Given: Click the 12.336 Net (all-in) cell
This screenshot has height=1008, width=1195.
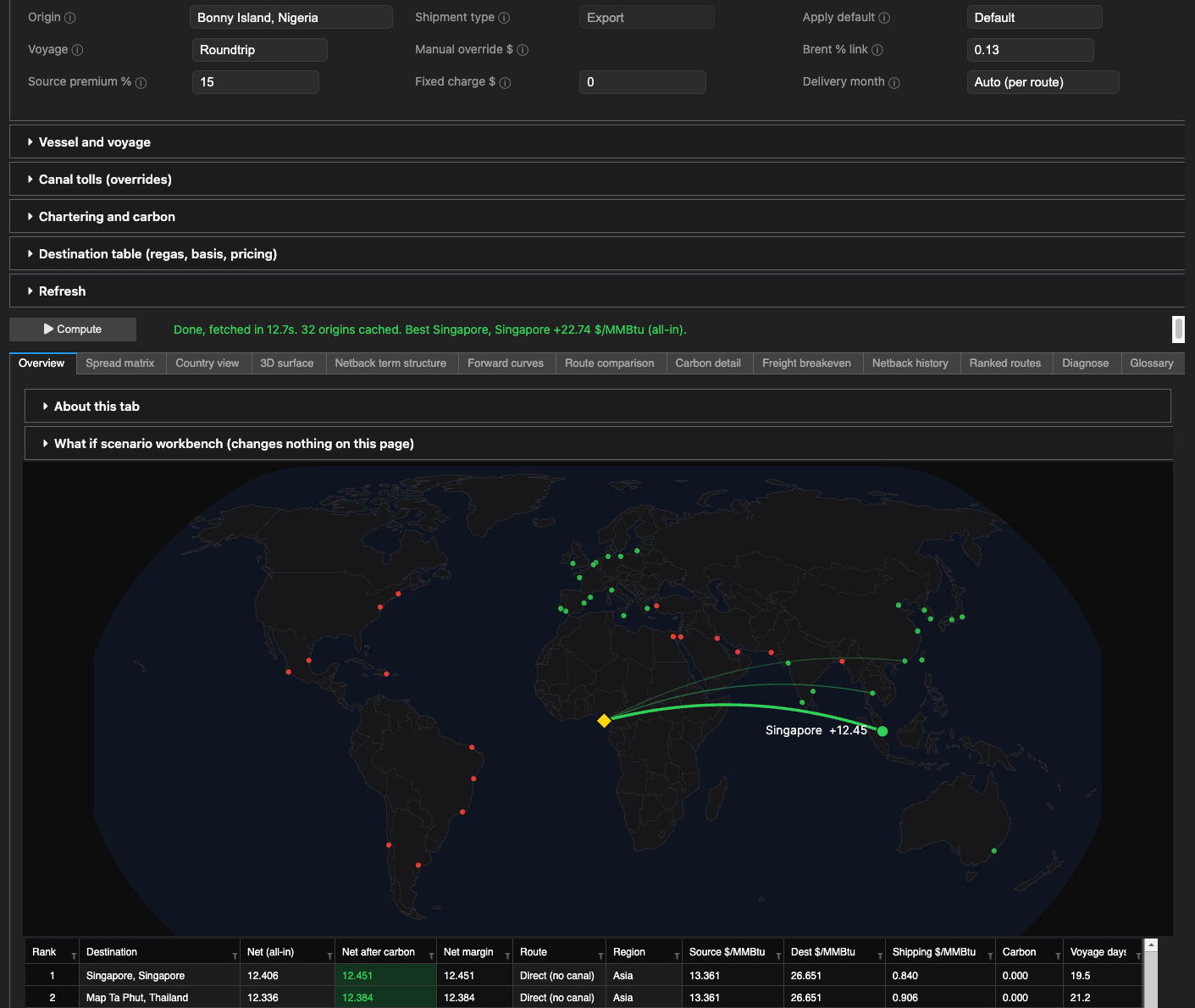Looking at the screenshot, I should tap(288, 998).
